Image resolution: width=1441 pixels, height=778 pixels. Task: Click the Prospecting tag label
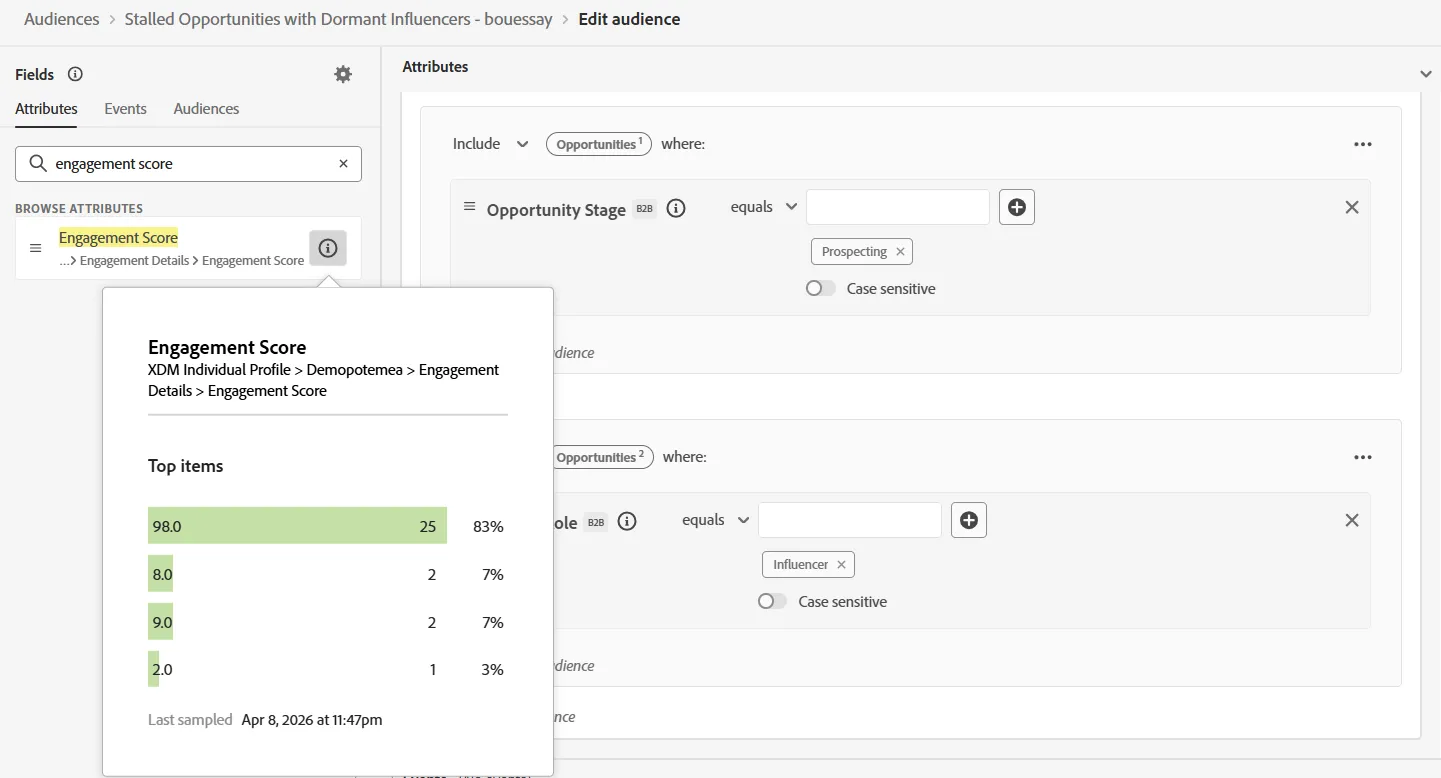coord(854,252)
